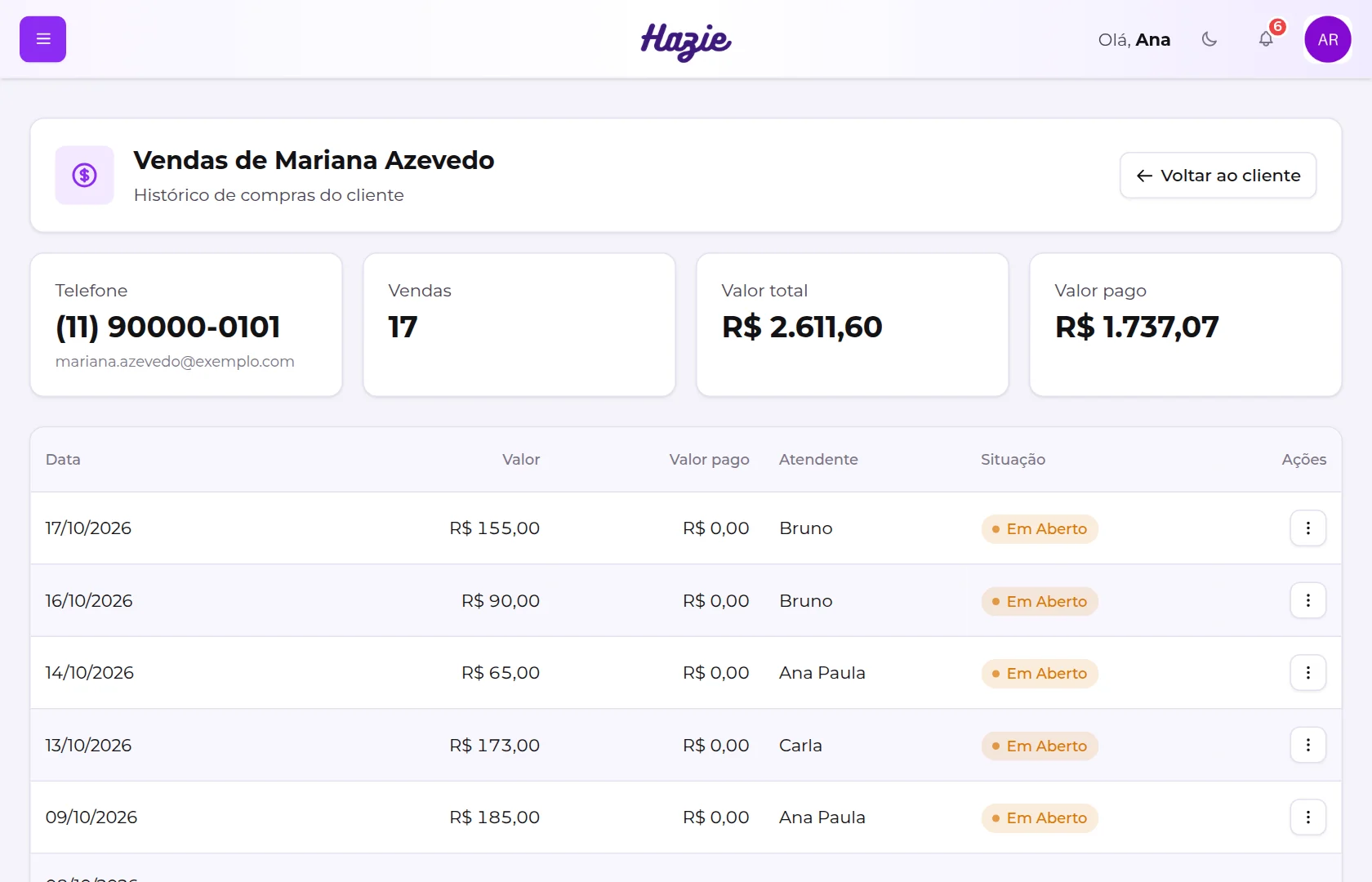Open the AR user avatar menu
1372x882 pixels.
tap(1328, 39)
